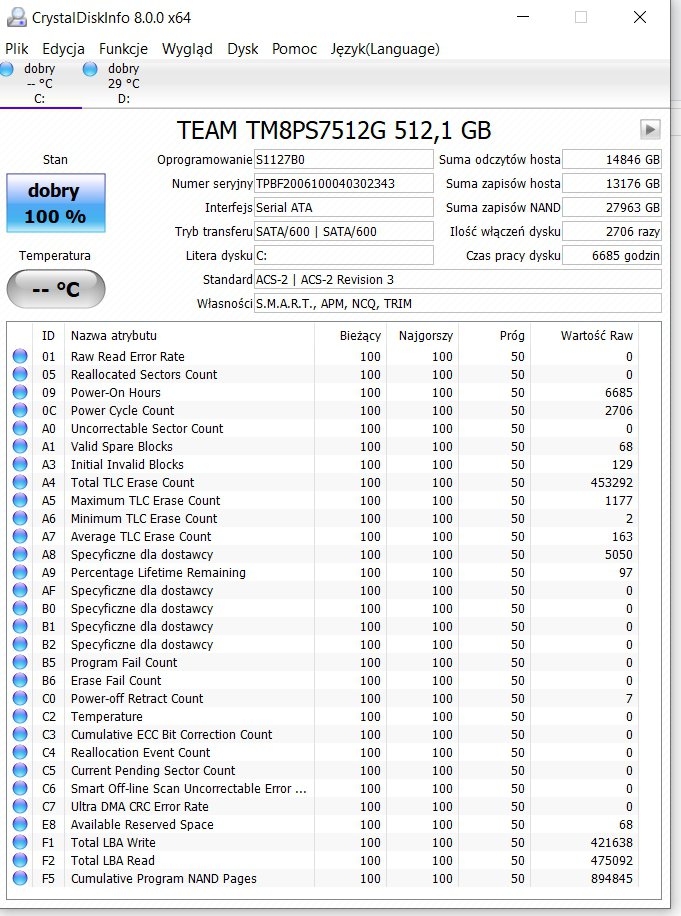Click the Suma odczytów hosta value 14846 GB

[x=611, y=159]
